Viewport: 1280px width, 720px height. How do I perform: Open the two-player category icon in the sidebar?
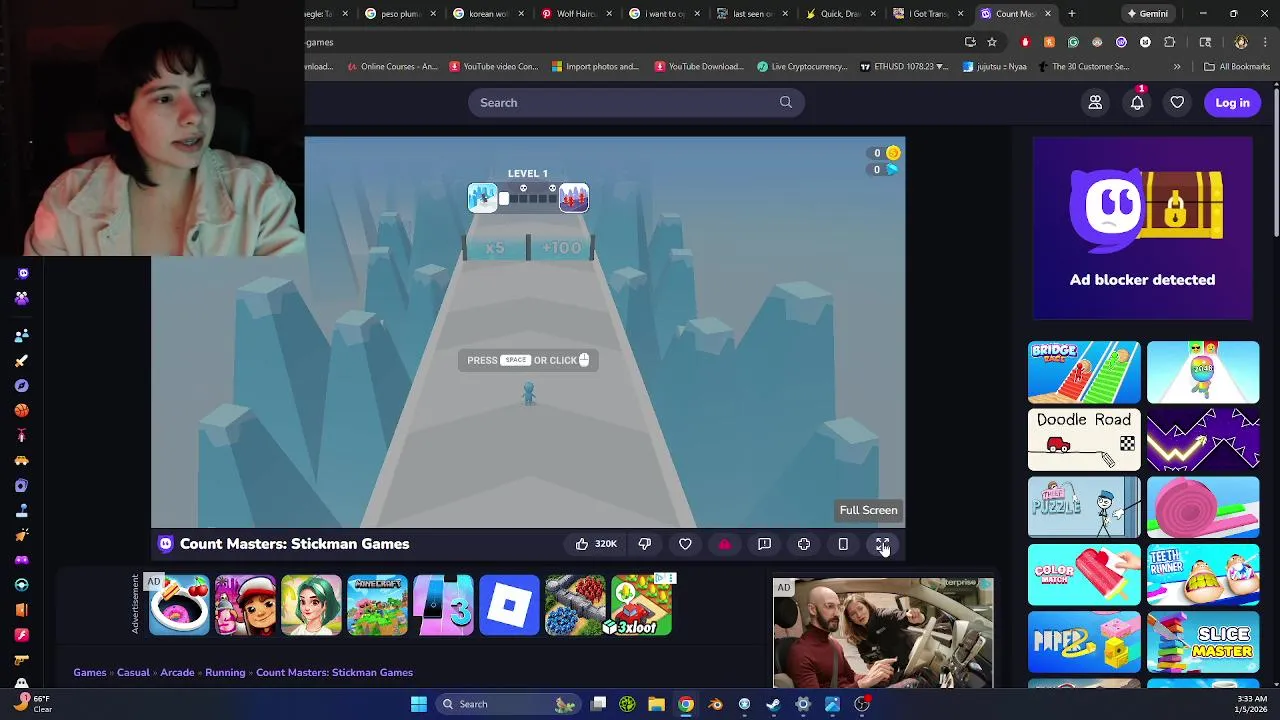[x=22, y=335]
